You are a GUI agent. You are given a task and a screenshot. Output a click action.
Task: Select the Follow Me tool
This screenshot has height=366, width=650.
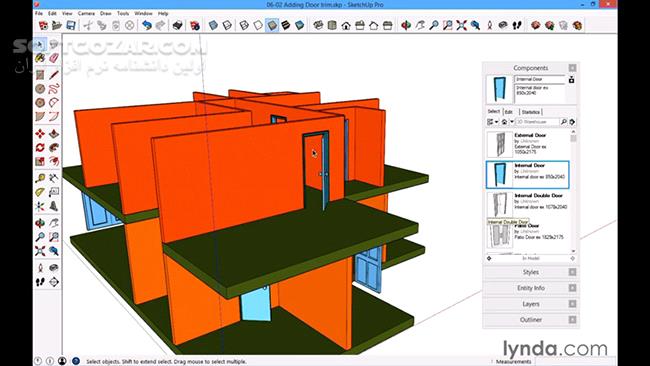tap(54, 148)
